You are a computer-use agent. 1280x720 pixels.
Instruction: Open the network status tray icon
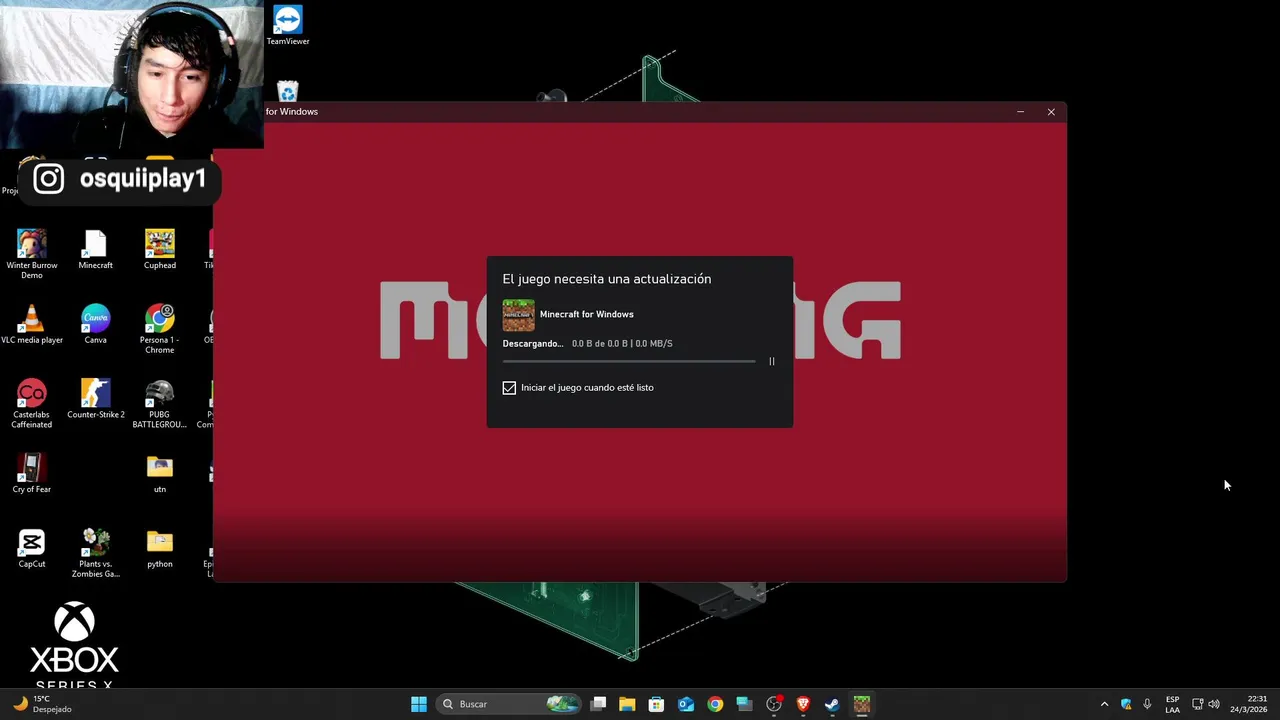click(x=1197, y=704)
